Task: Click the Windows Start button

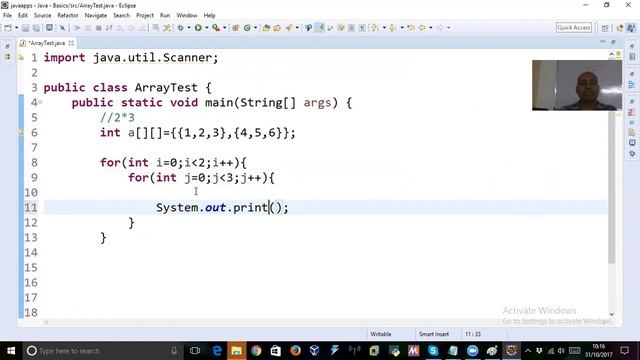Action: click(x=11, y=351)
